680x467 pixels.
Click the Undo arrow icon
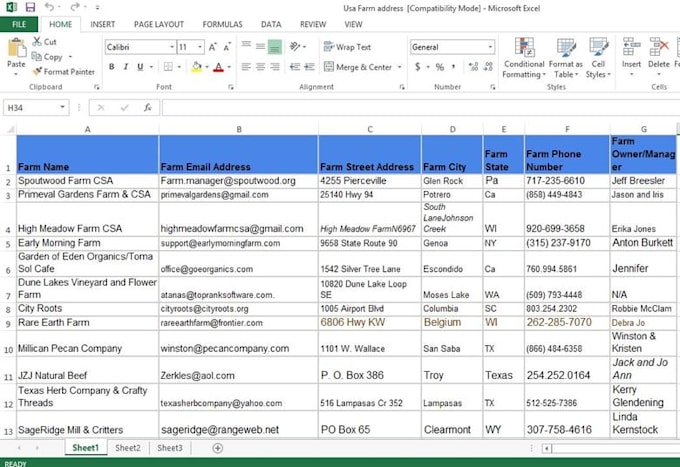click(x=49, y=7)
